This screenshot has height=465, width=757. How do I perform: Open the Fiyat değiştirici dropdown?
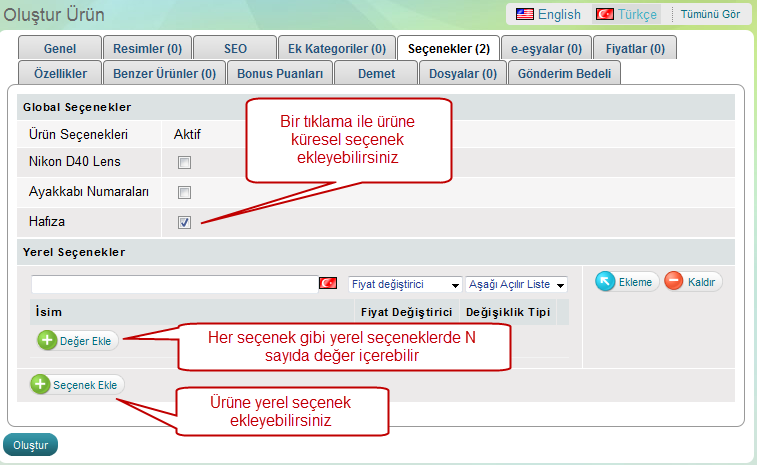click(x=405, y=285)
